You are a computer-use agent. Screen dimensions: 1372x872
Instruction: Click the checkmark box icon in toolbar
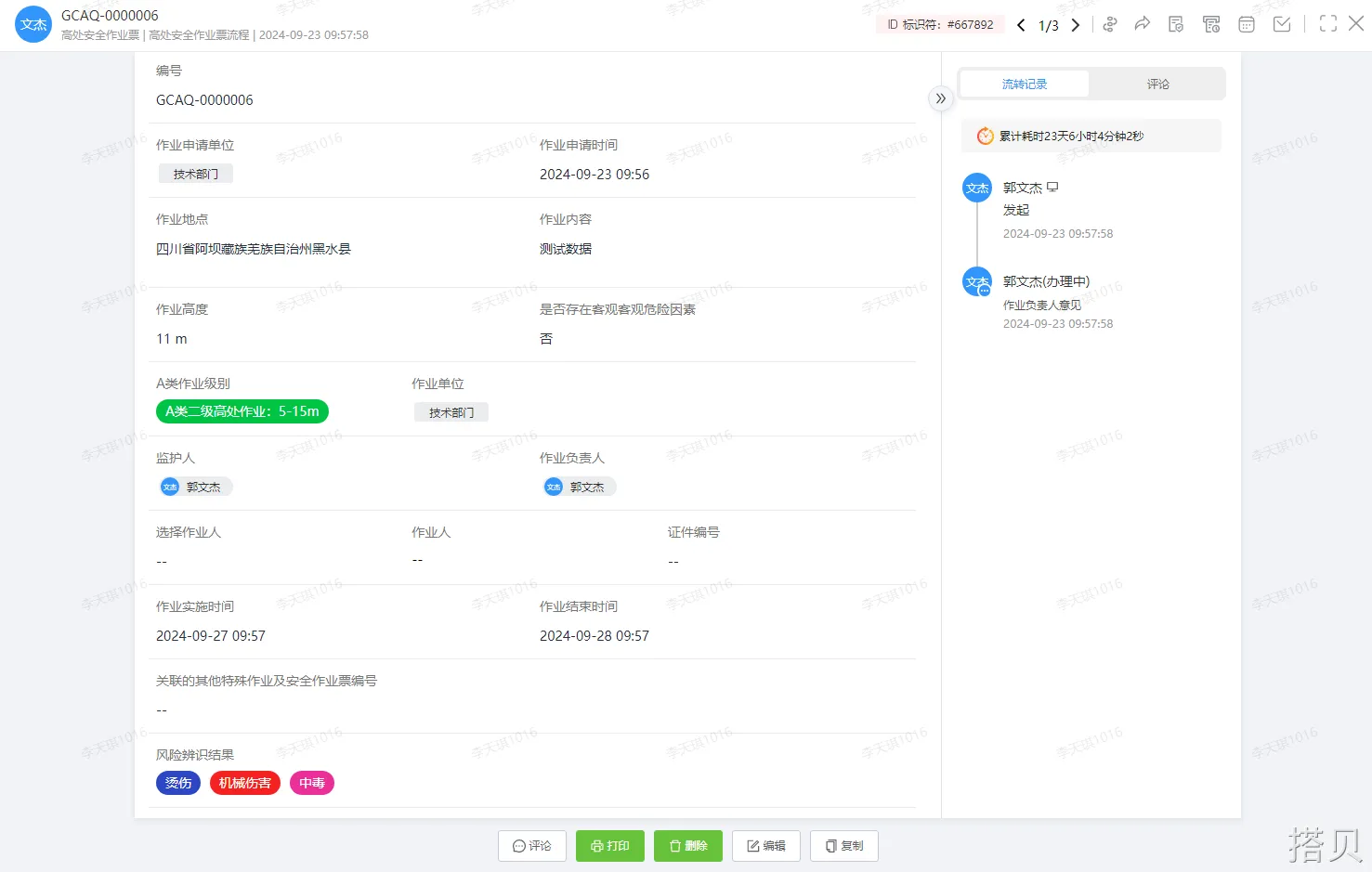[1282, 25]
